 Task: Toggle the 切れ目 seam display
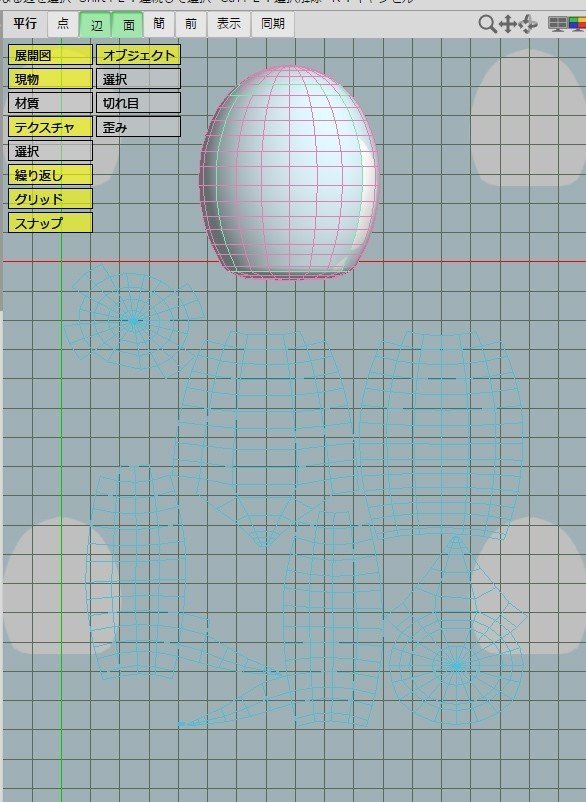click(139, 103)
